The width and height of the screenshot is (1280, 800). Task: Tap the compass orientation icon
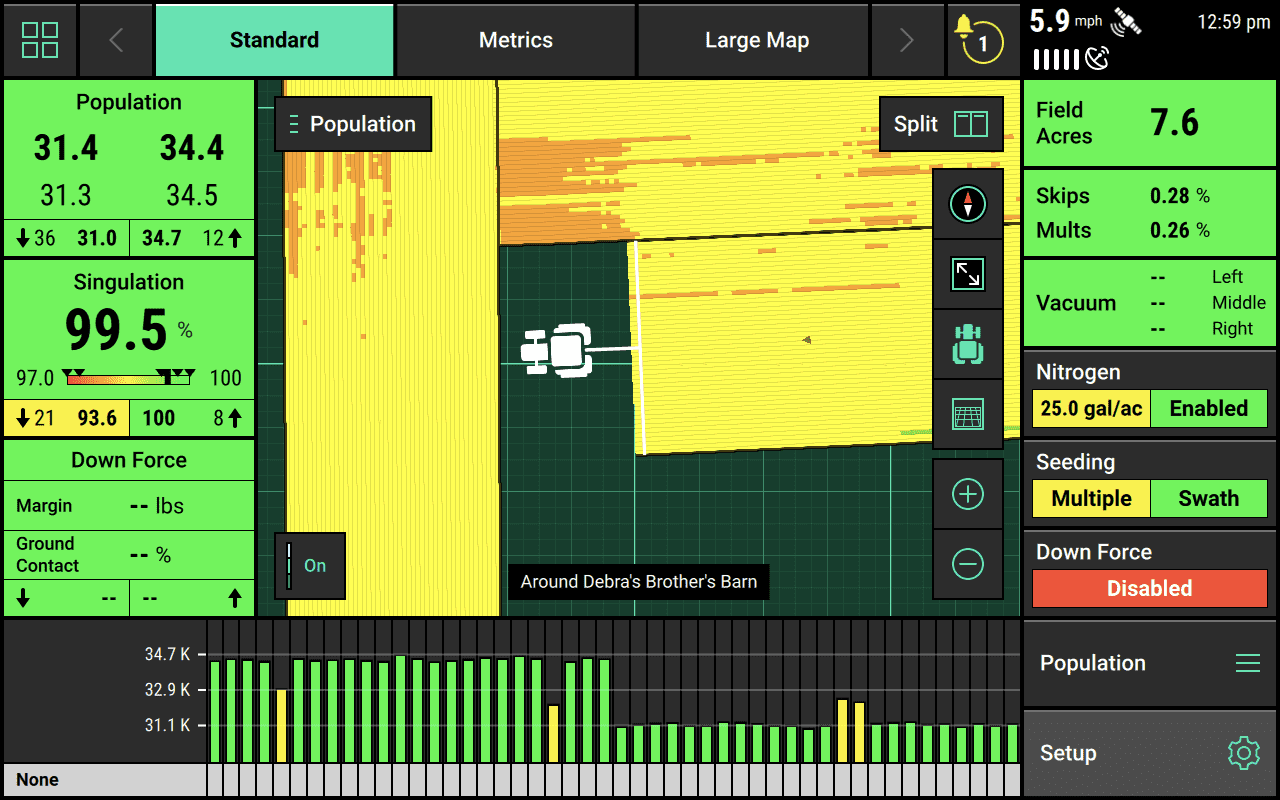point(967,204)
